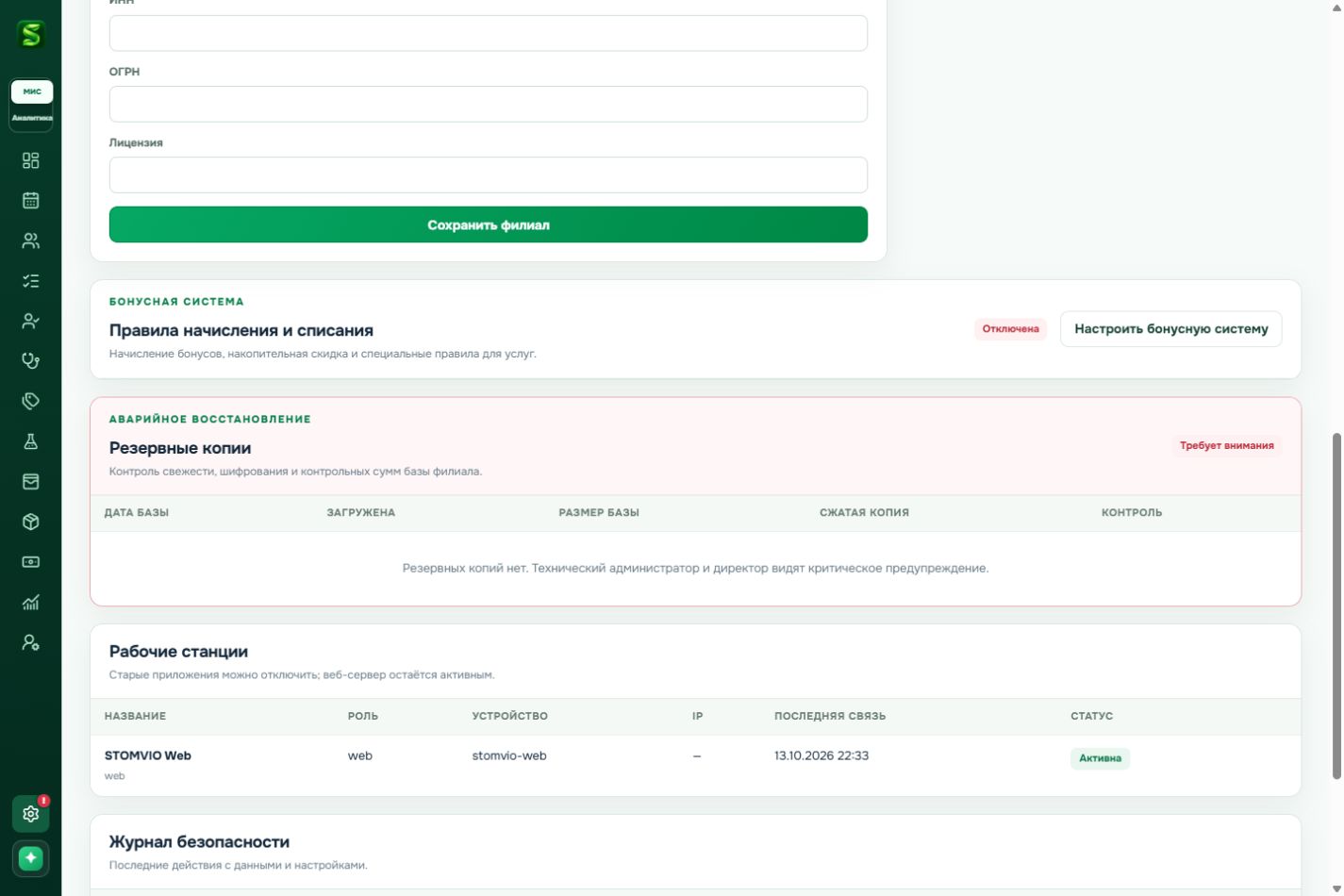Click the ДАТА БАЗЫ column header
1344x896 pixels.
[137, 513]
